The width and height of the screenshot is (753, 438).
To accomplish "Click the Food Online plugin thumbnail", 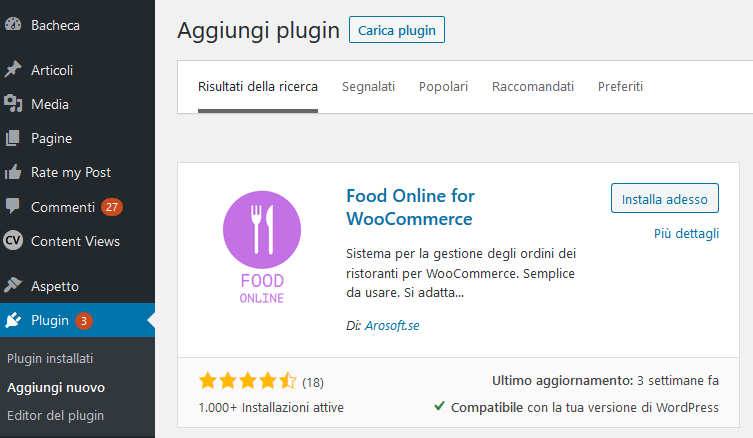I will (262, 247).
